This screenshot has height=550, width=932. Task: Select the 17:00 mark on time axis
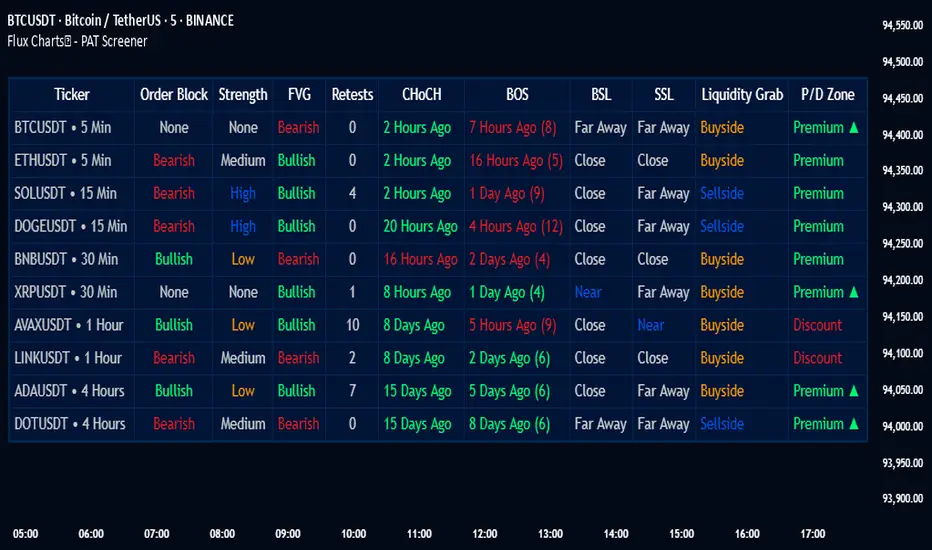point(812,534)
